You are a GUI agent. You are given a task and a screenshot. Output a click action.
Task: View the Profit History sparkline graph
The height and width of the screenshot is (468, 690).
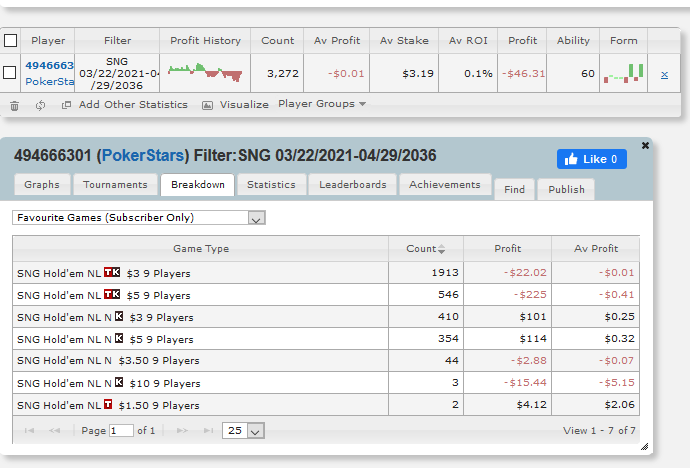point(205,73)
